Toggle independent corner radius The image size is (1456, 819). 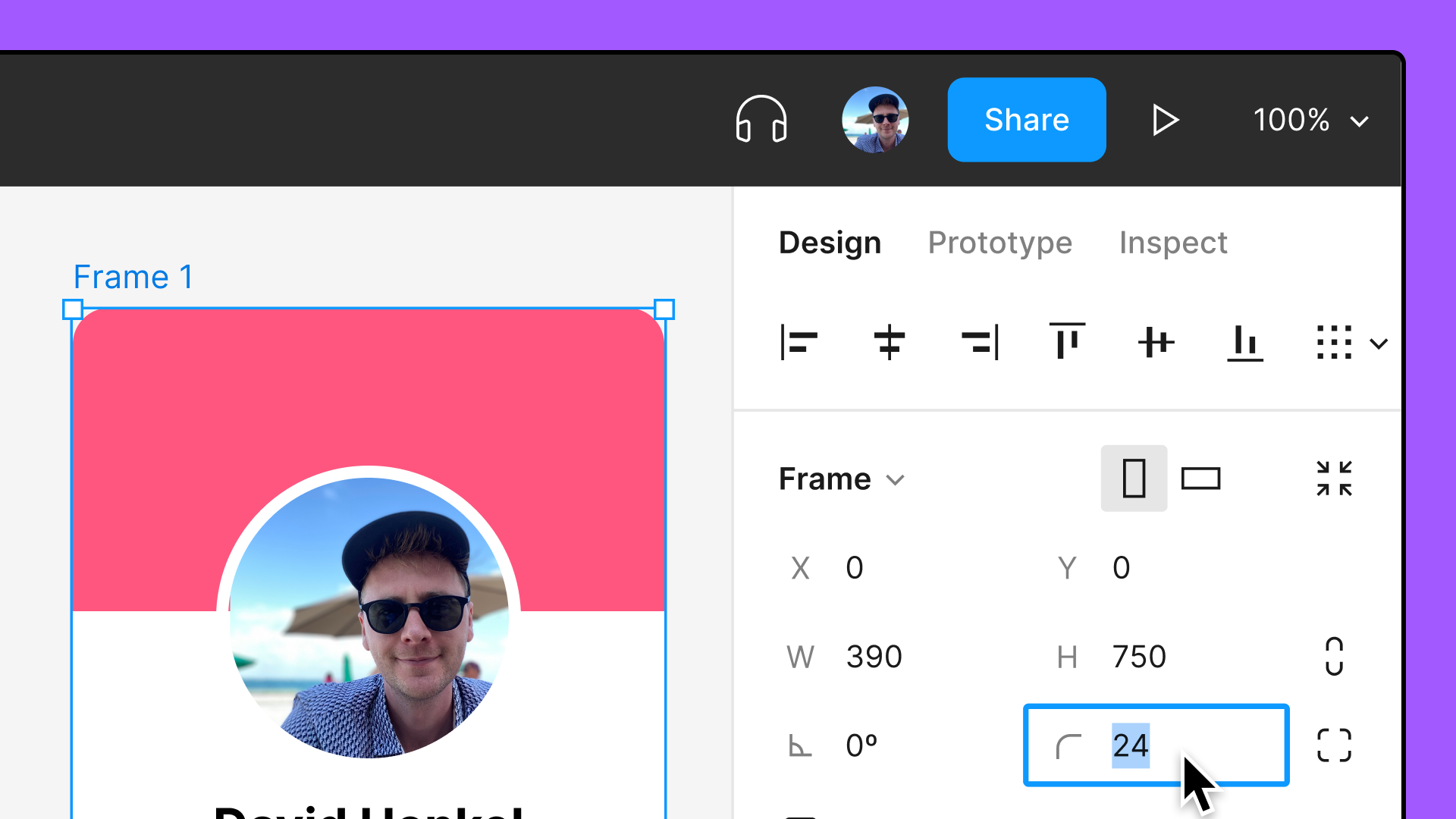point(1334,745)
